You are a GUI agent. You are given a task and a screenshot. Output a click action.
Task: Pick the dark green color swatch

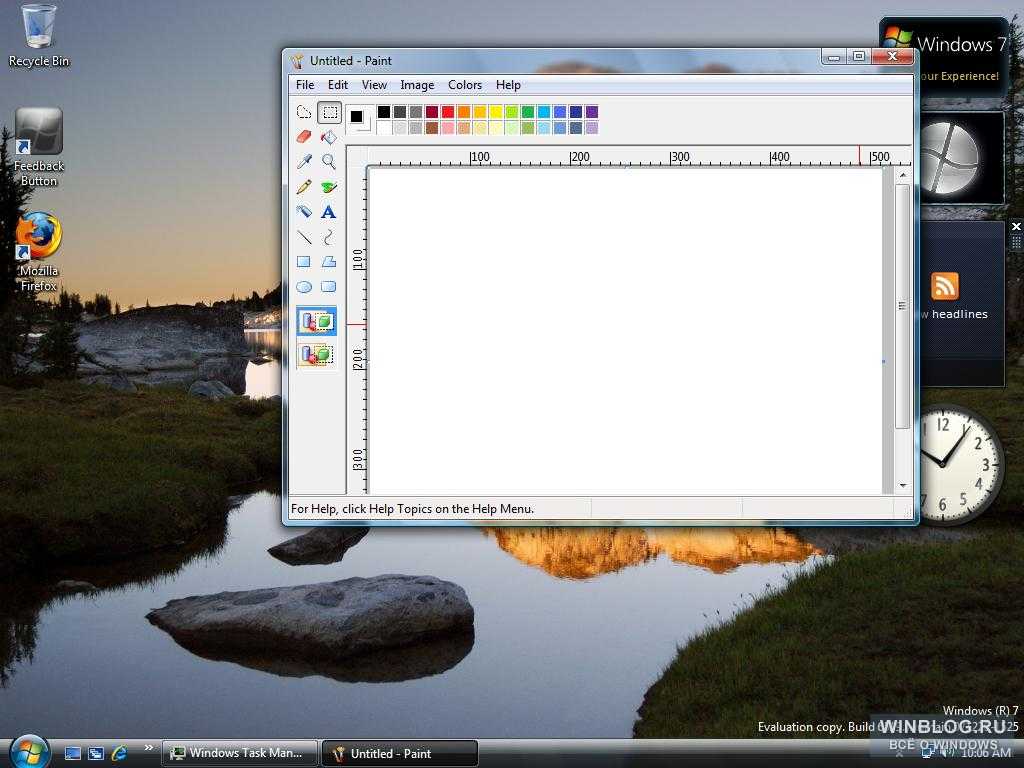pos(528,112)
